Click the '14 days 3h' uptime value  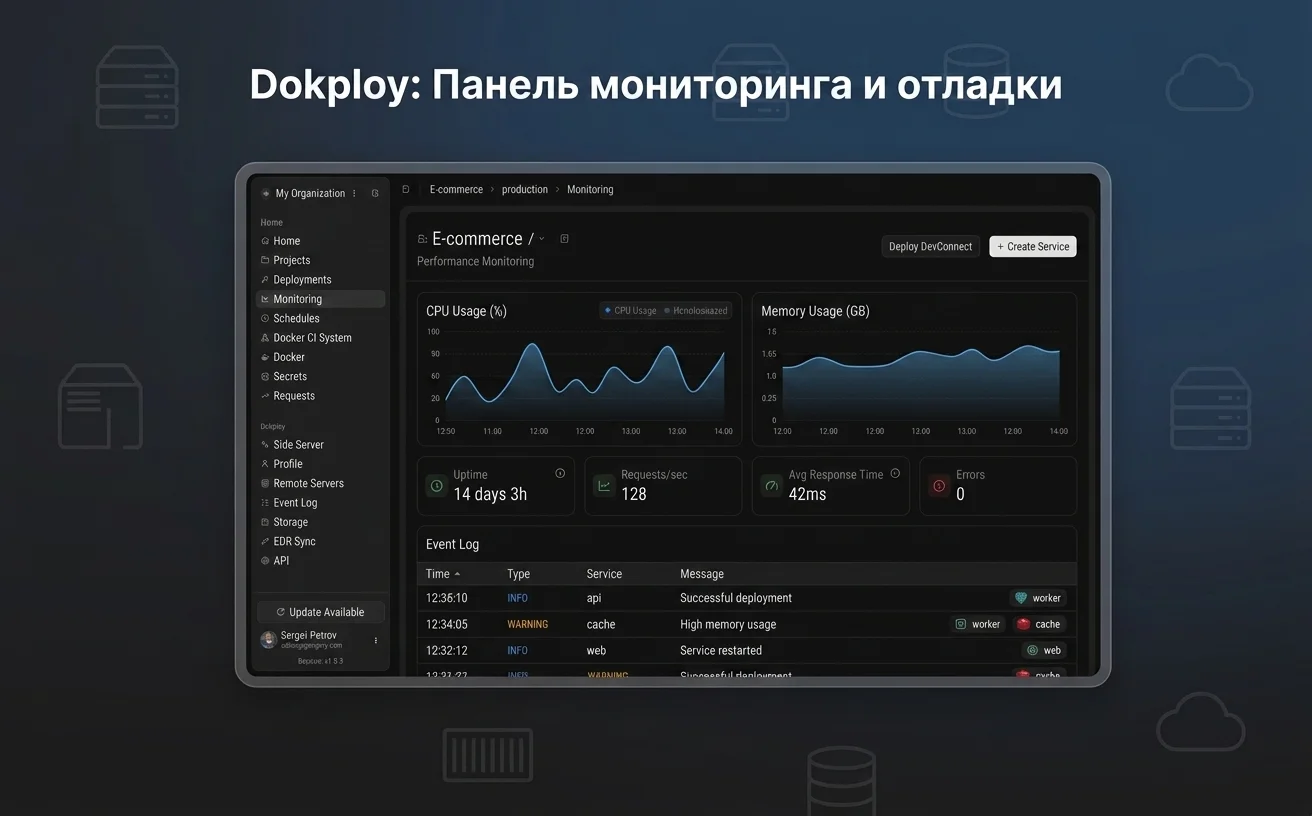coord(490,494)
